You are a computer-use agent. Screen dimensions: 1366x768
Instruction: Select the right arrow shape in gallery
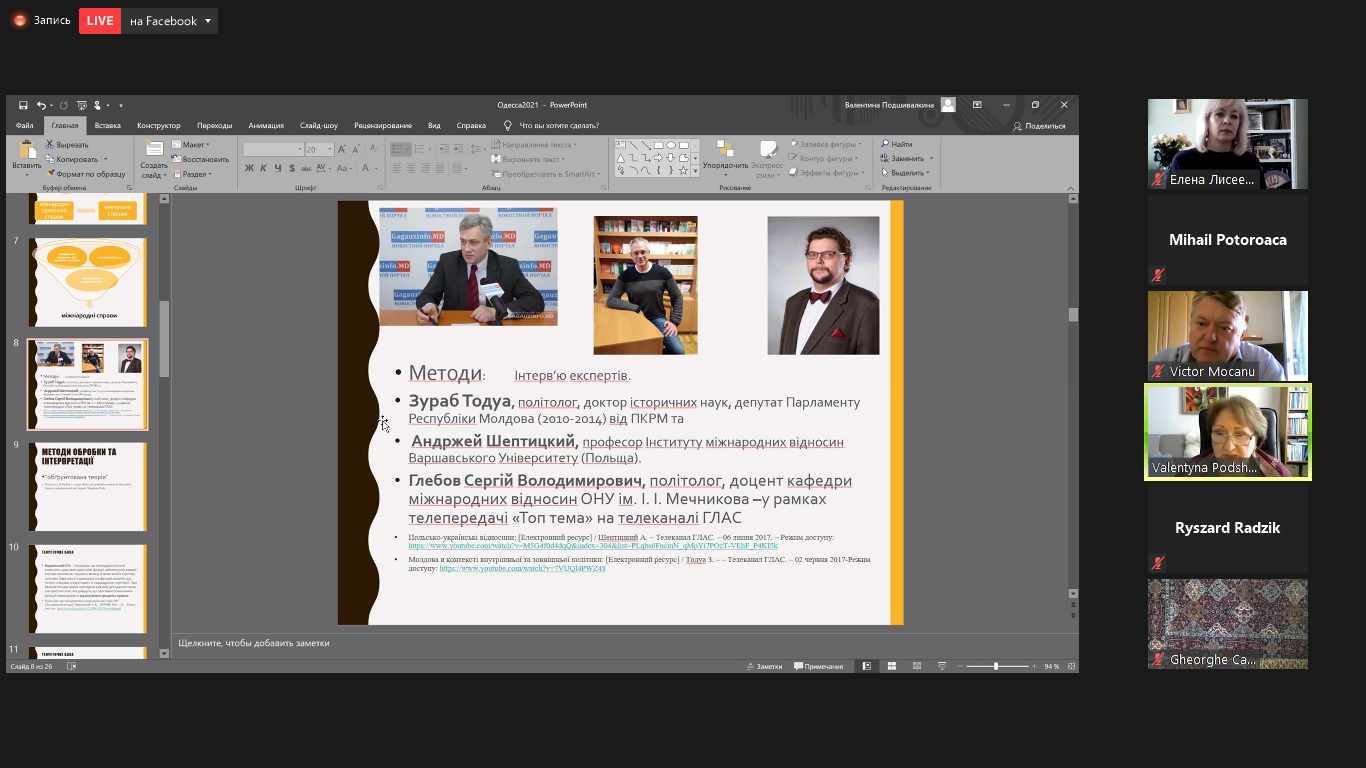click(659, 158)
